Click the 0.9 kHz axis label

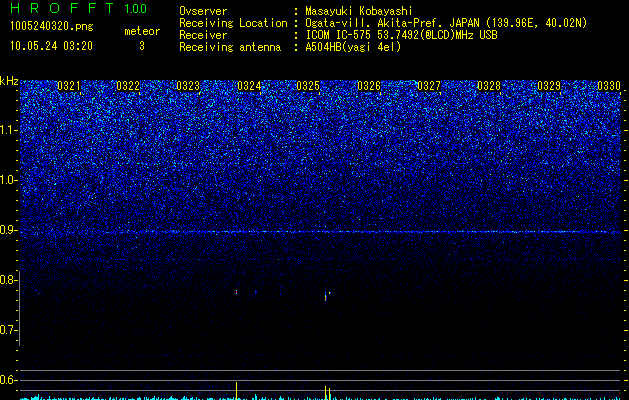pyautogui.click(x=8, y=230)
